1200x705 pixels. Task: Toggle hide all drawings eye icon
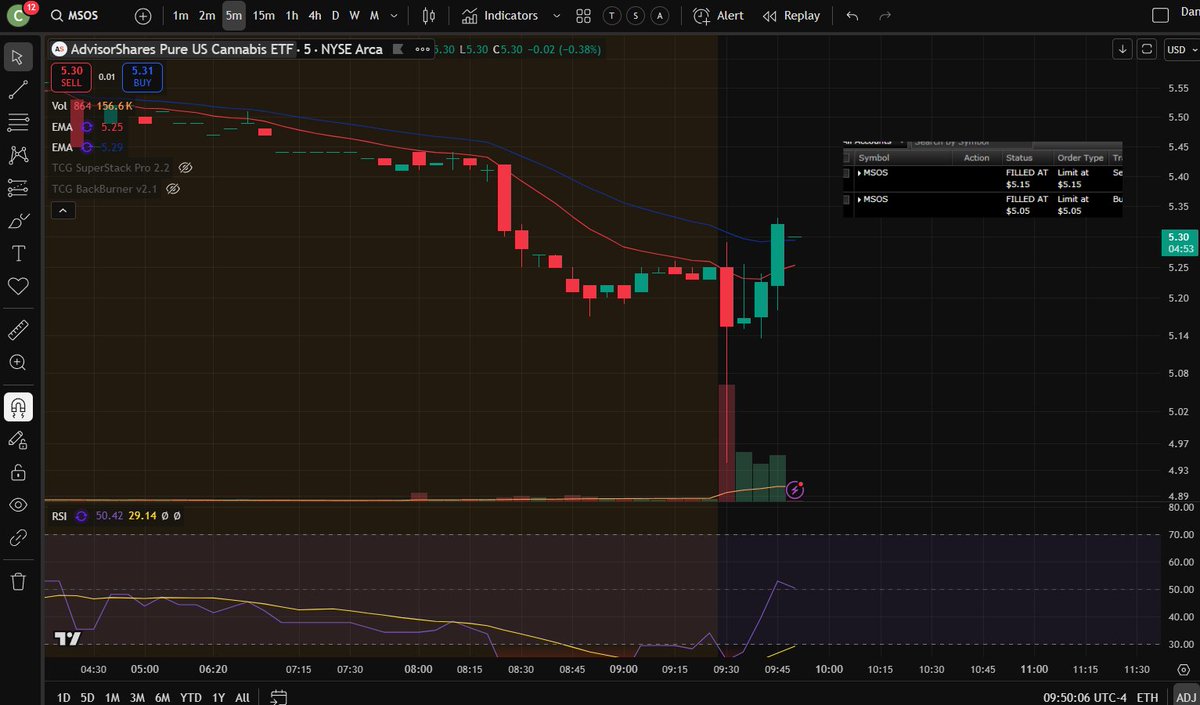click(x=17, y=505)
